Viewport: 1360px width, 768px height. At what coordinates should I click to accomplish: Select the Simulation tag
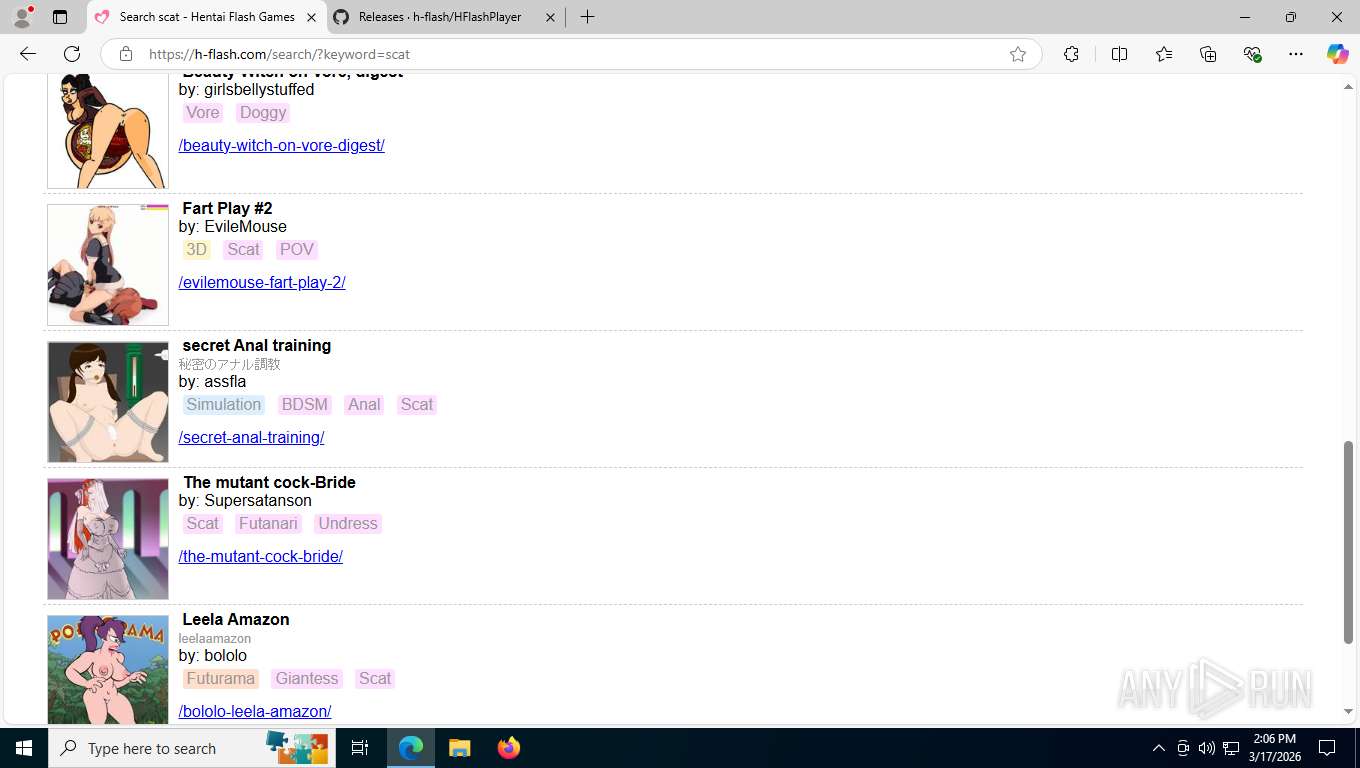pos(223,405)
